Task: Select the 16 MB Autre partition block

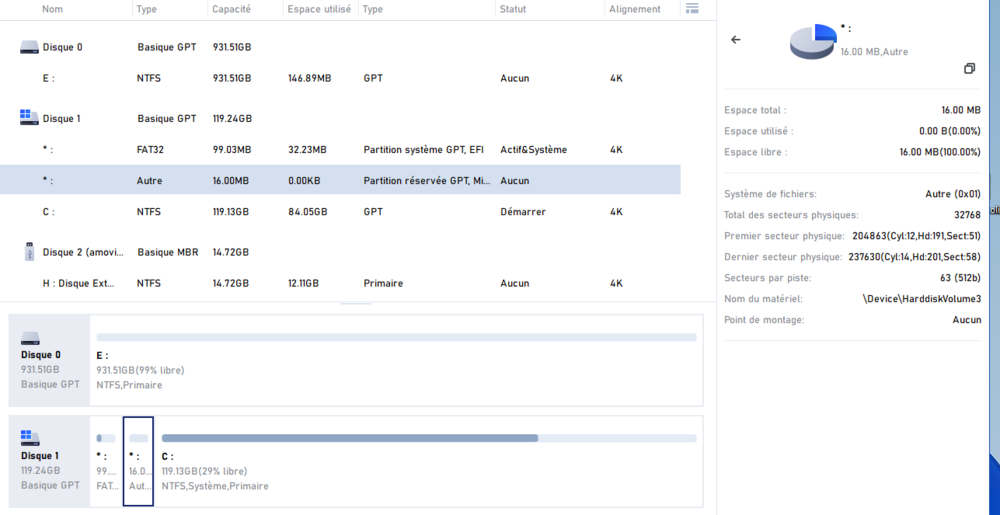Action: pyautogui.click(x=138, y=461)
